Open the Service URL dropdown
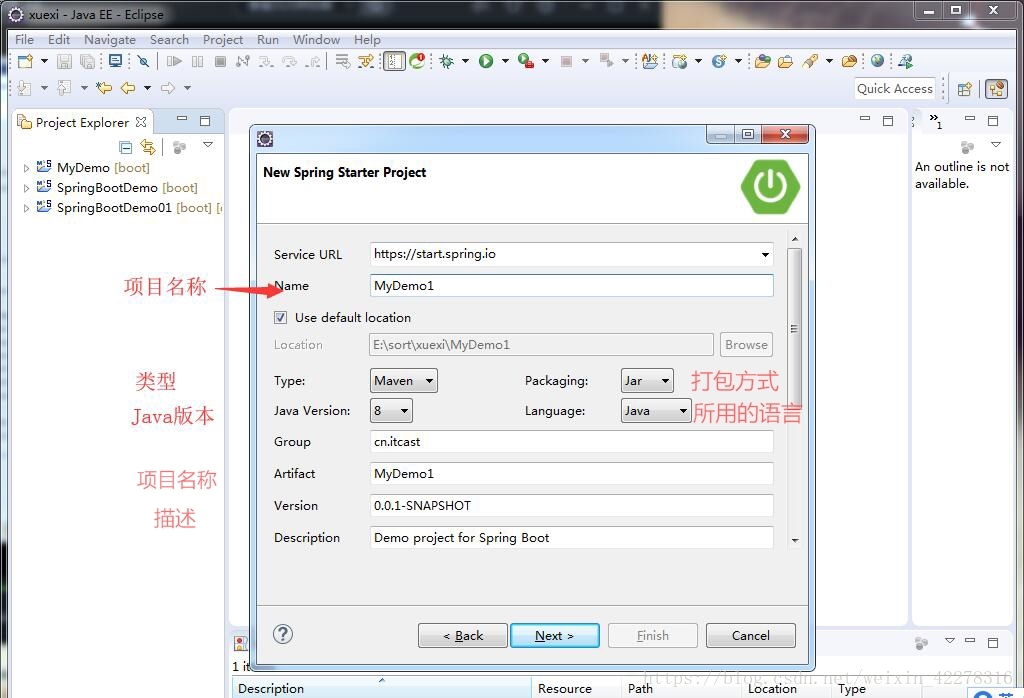This screenshot has width=1024, height=698. coord(765,254)
